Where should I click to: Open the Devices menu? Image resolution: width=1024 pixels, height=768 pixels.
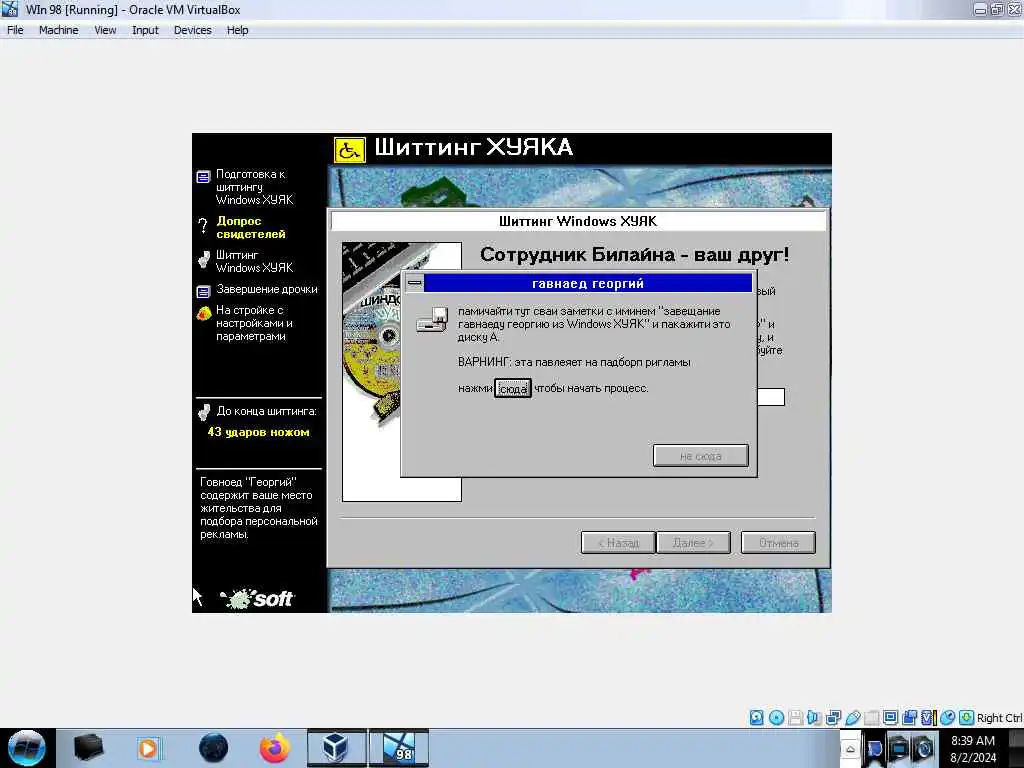193,30
